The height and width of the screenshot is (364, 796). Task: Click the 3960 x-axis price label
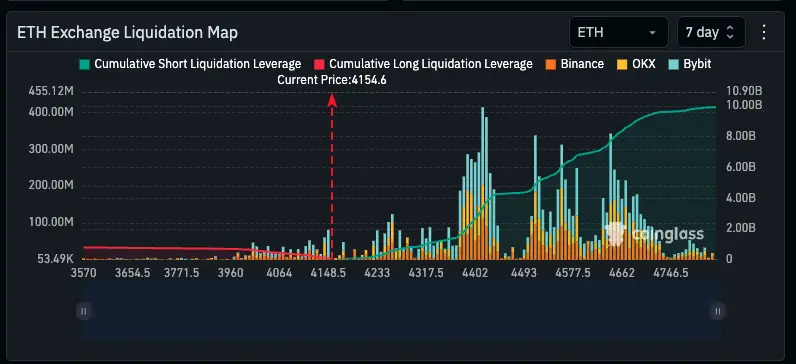tap(230, 273)
